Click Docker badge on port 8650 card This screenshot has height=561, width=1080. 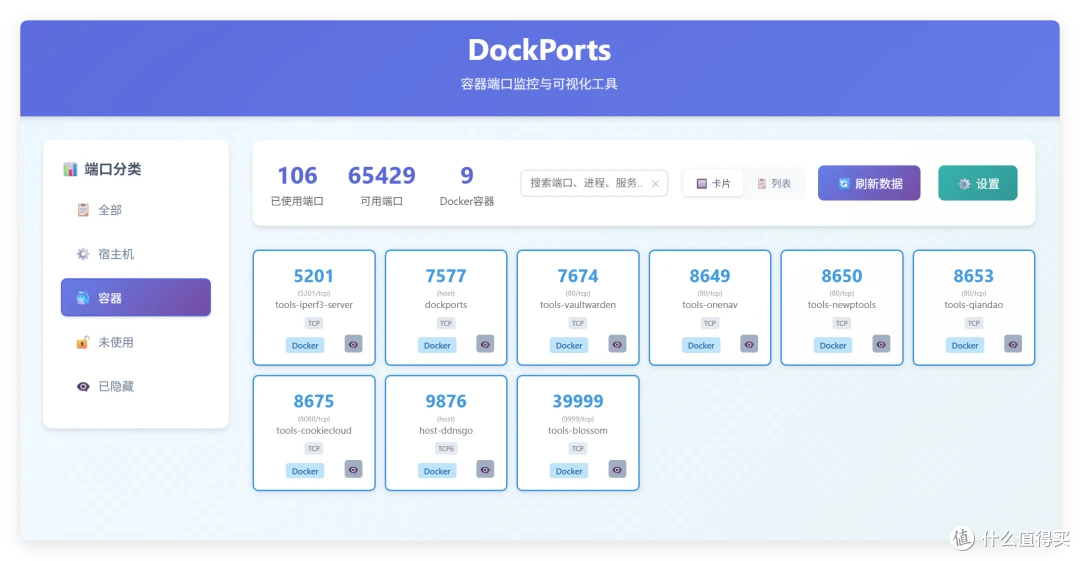point(833,345)
